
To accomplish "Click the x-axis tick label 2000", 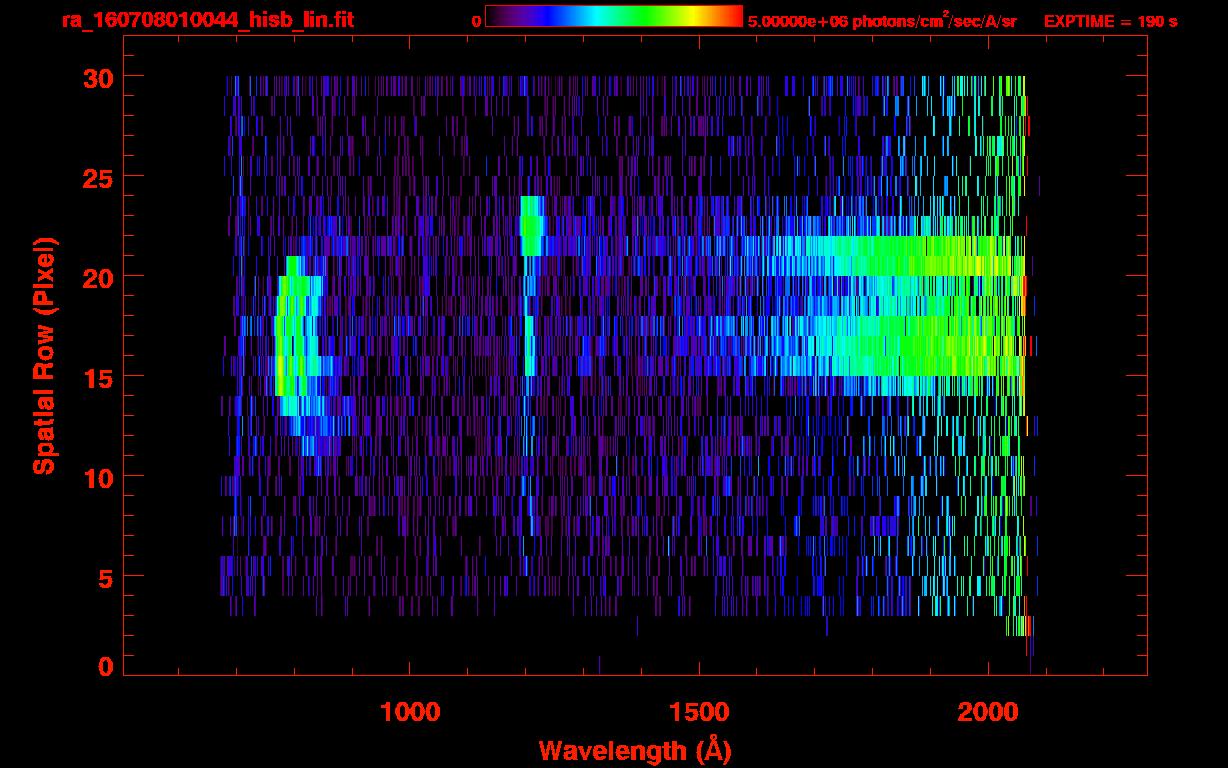I will 988,712.
